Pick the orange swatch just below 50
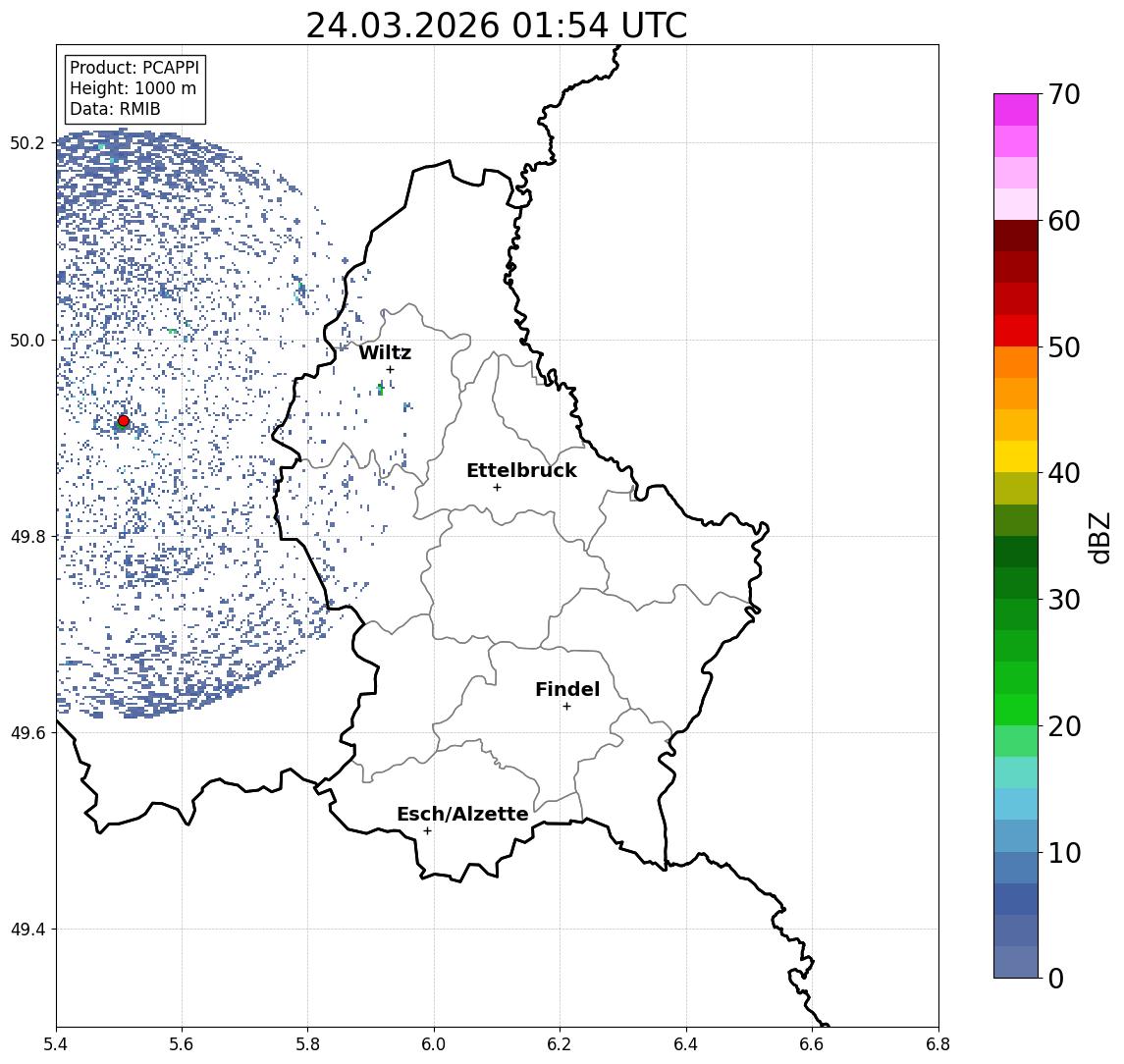 [x=1016, y=362]
